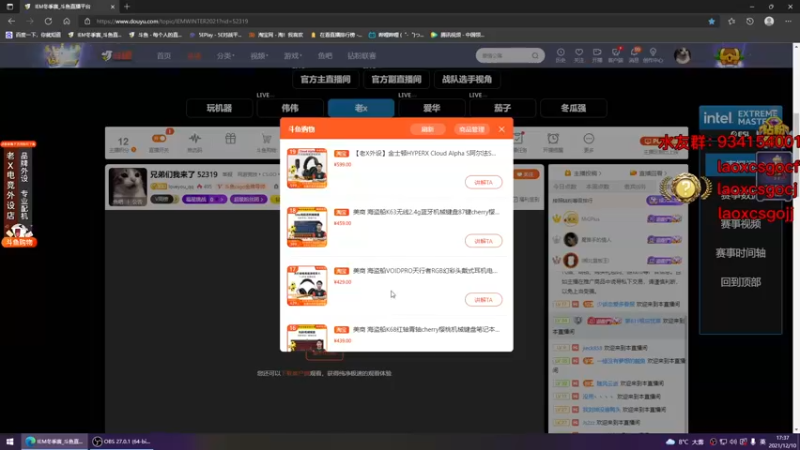The image size is (800, 450).
Task: Open the 斗鱼购物 side banner button
Action: (19, 242)
